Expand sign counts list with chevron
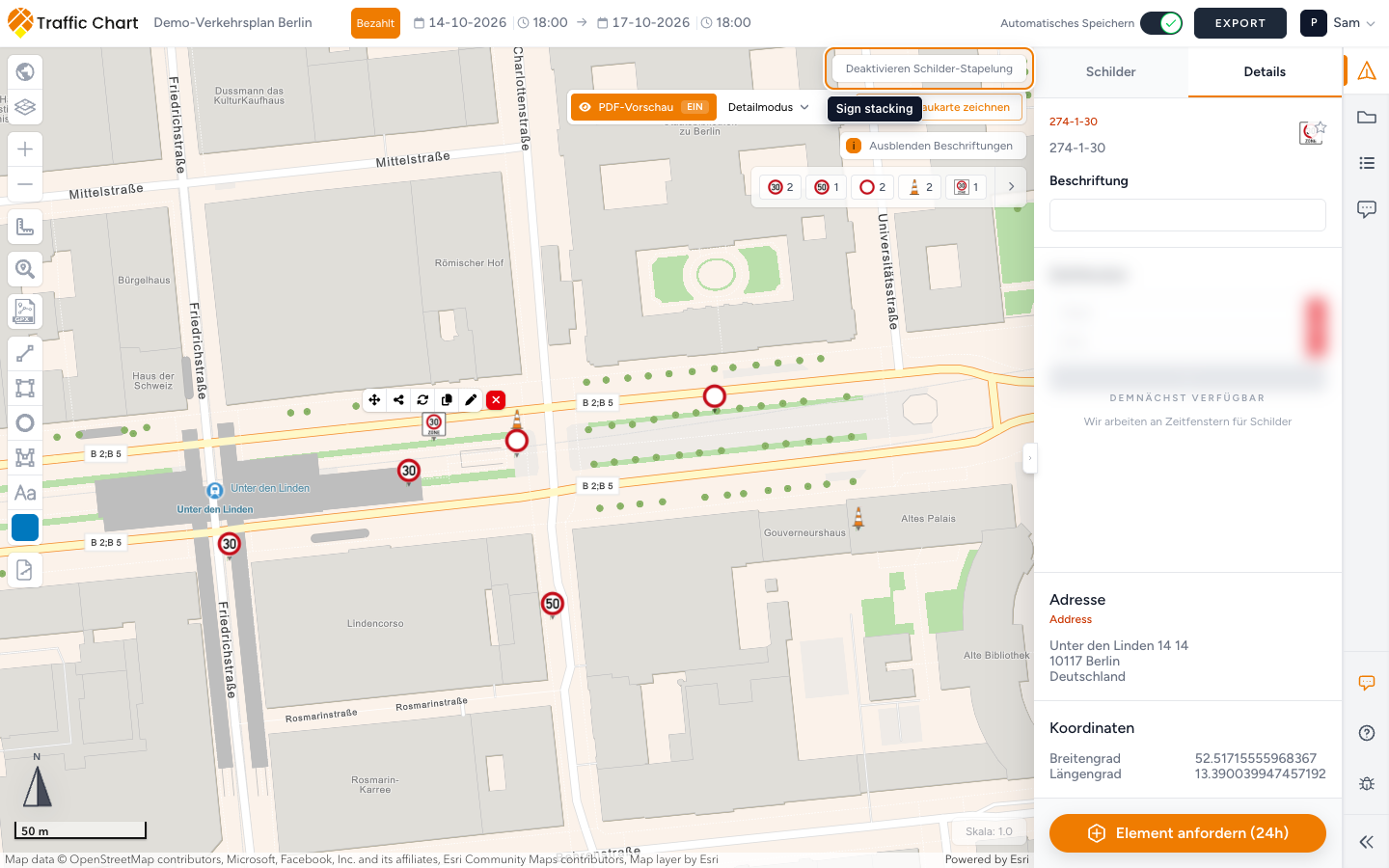Screen dimensions: 1389x868 (1011, 187)
